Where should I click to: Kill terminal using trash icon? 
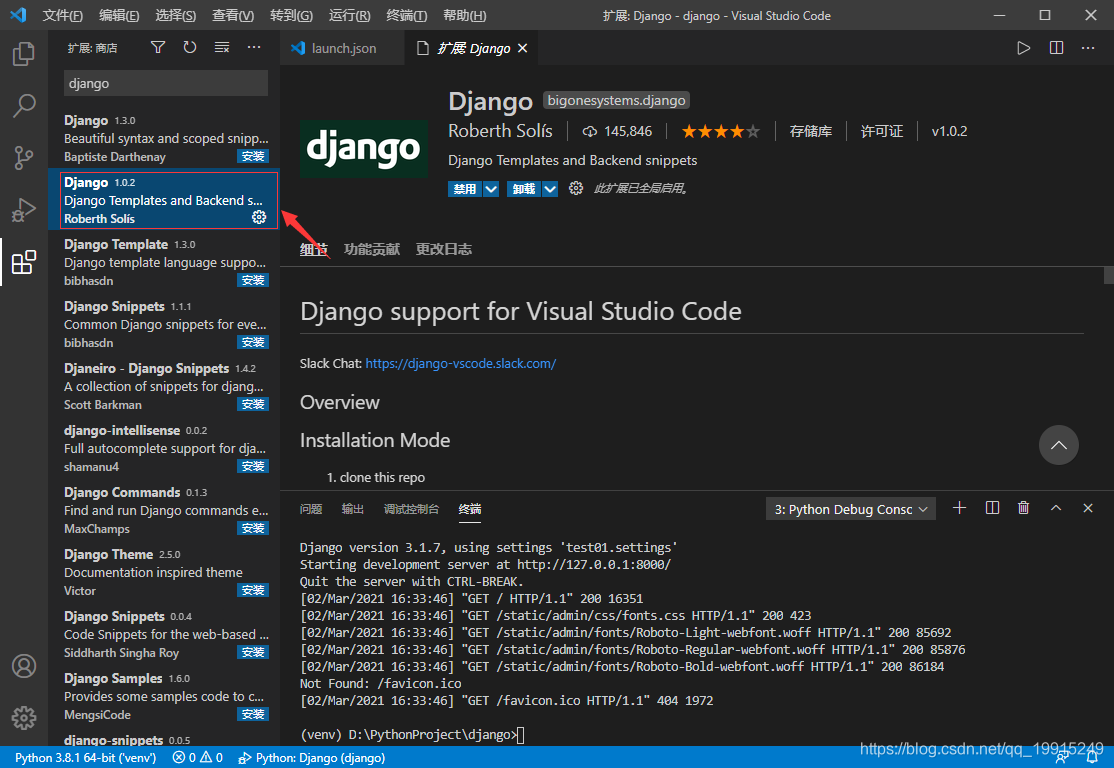tap(1023, 507)
